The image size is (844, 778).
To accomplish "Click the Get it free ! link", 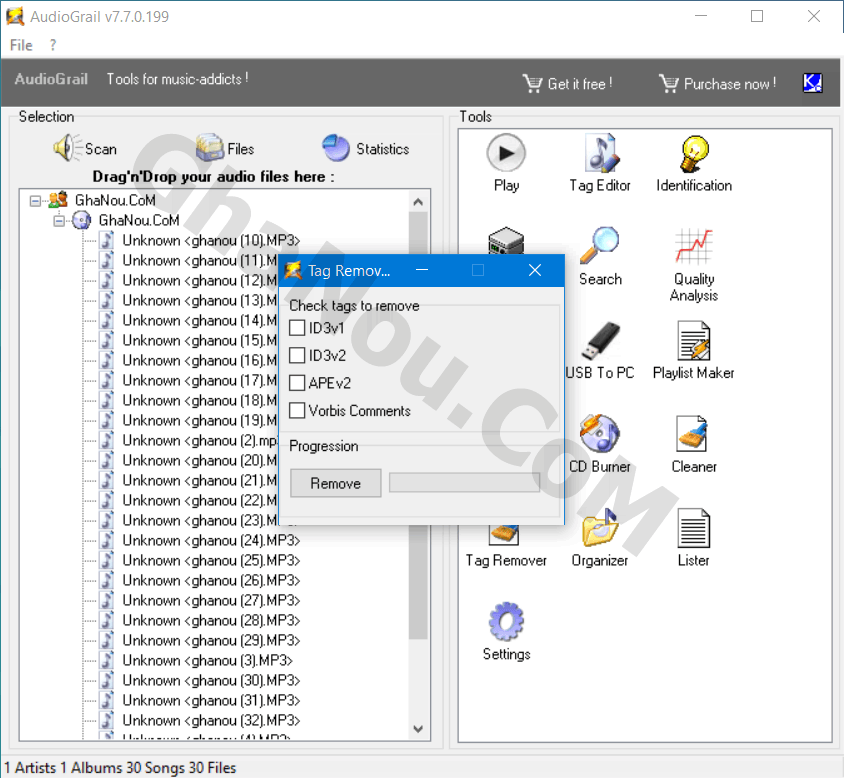I will point(580,84).
